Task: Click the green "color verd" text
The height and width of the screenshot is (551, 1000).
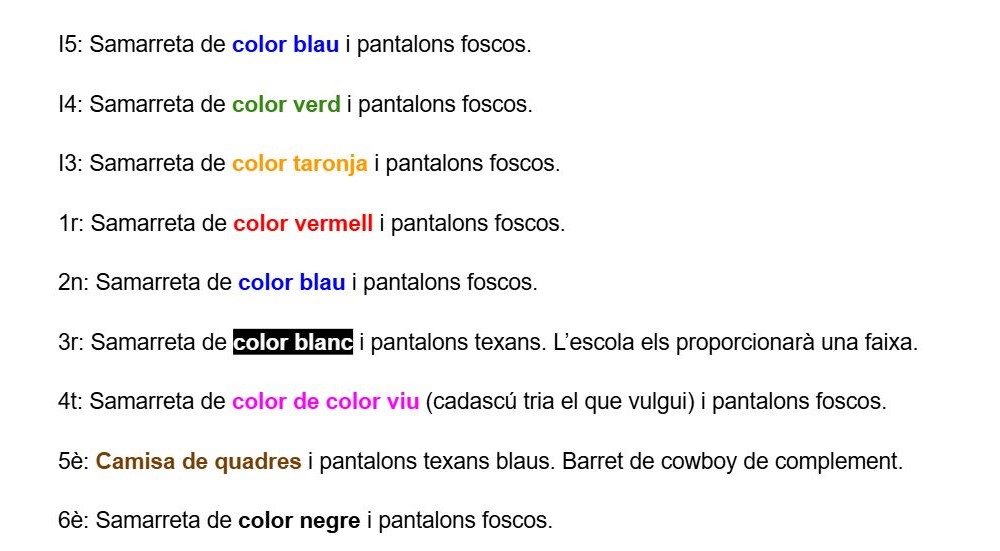Action: point(286,104)
